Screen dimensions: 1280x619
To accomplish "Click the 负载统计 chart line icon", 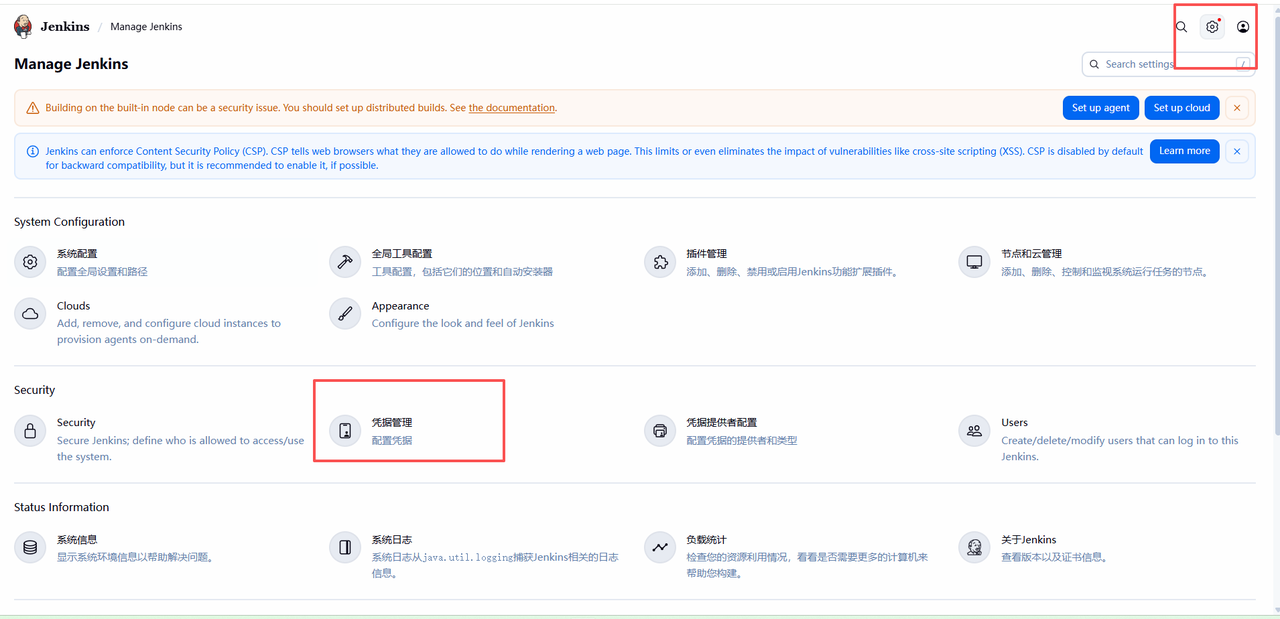I will click(660, 547).
